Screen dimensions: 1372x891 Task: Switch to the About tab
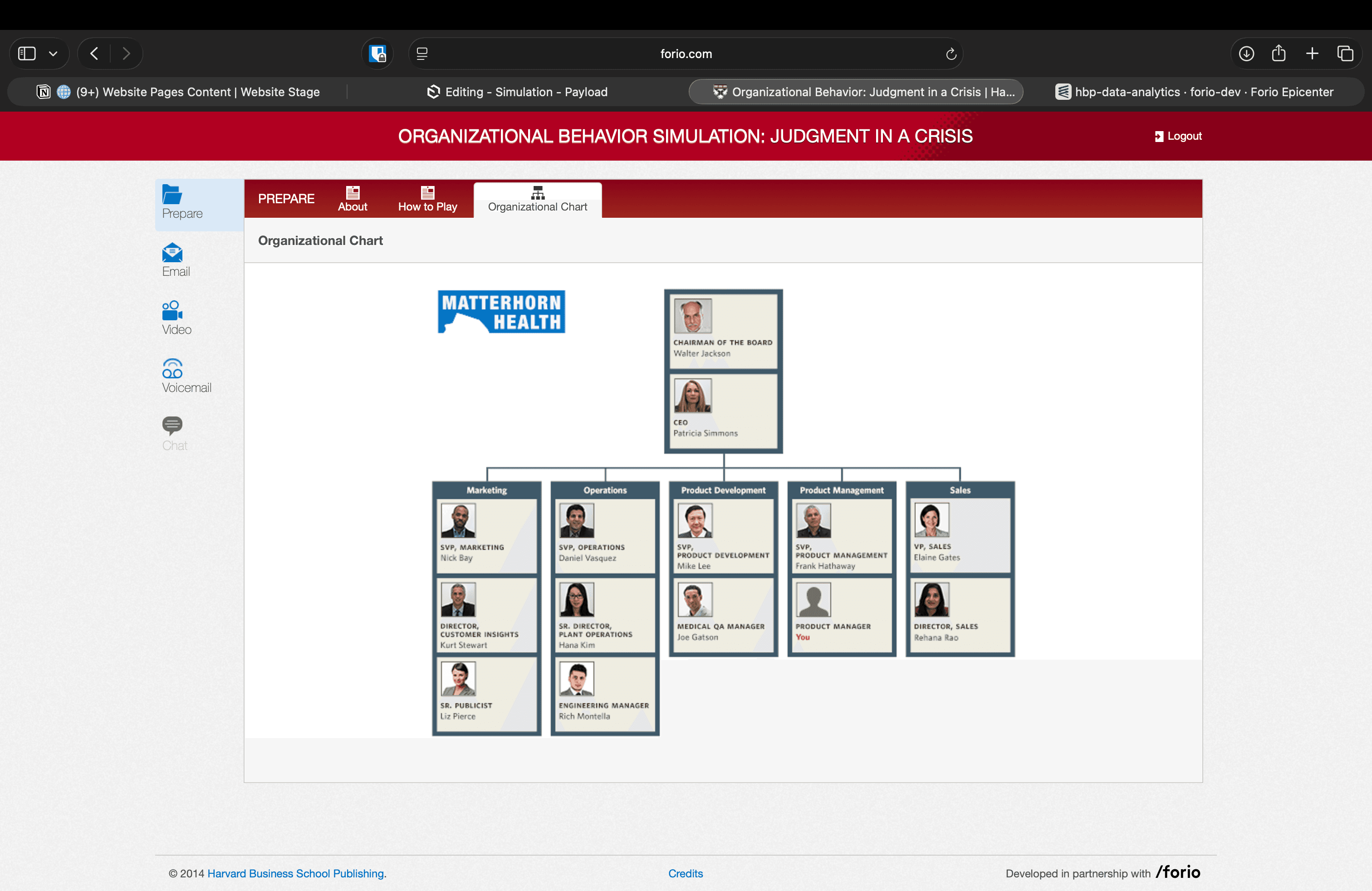[x=352, y=200]
